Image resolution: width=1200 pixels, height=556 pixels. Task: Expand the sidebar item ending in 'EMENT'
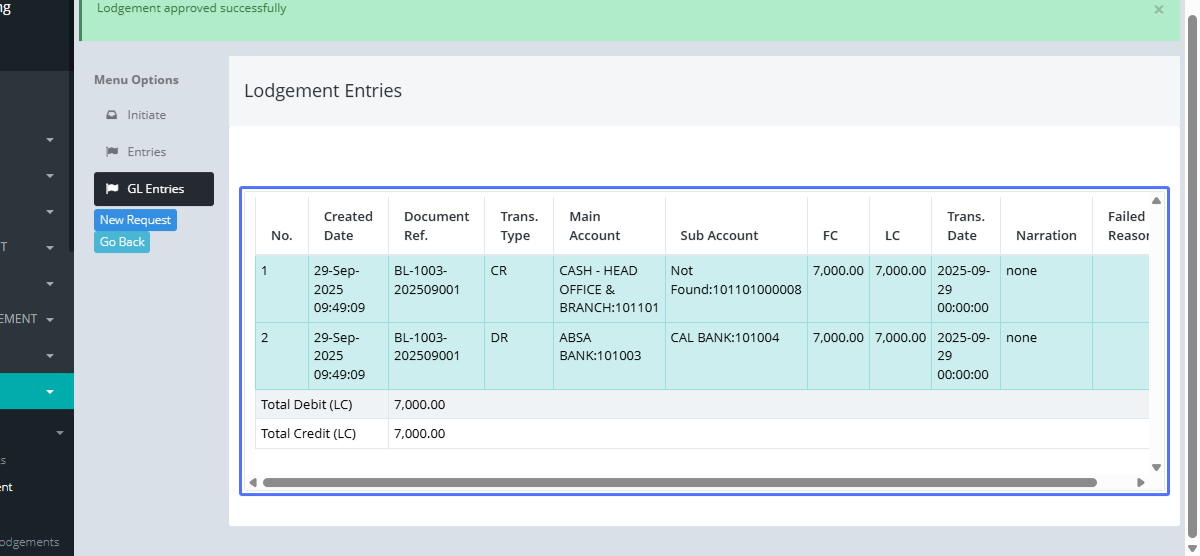[x=50, y=320]
